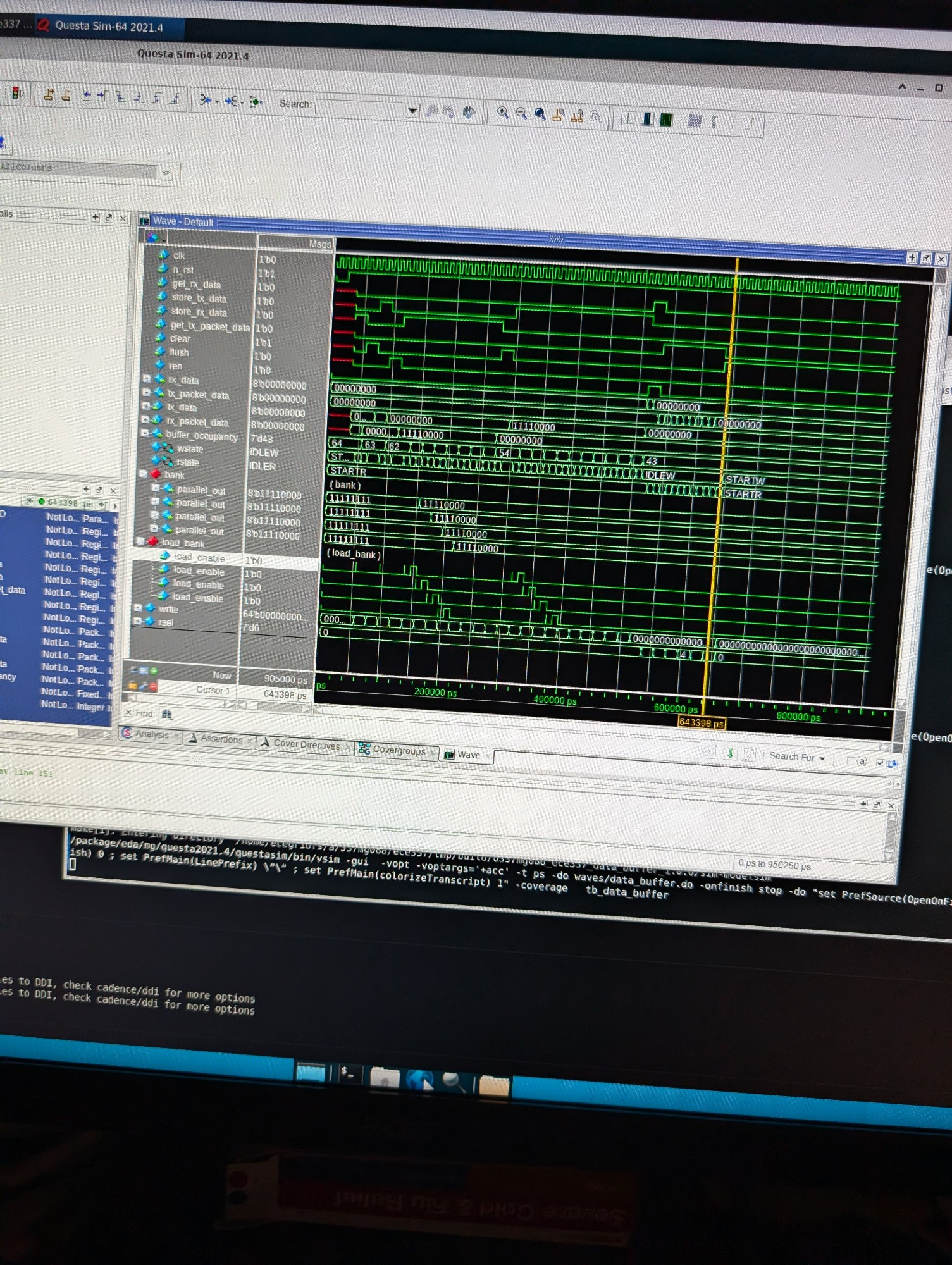
Task: Click the zoom between cursors icon
Action: pyautogui.click(x=577, y=116)
